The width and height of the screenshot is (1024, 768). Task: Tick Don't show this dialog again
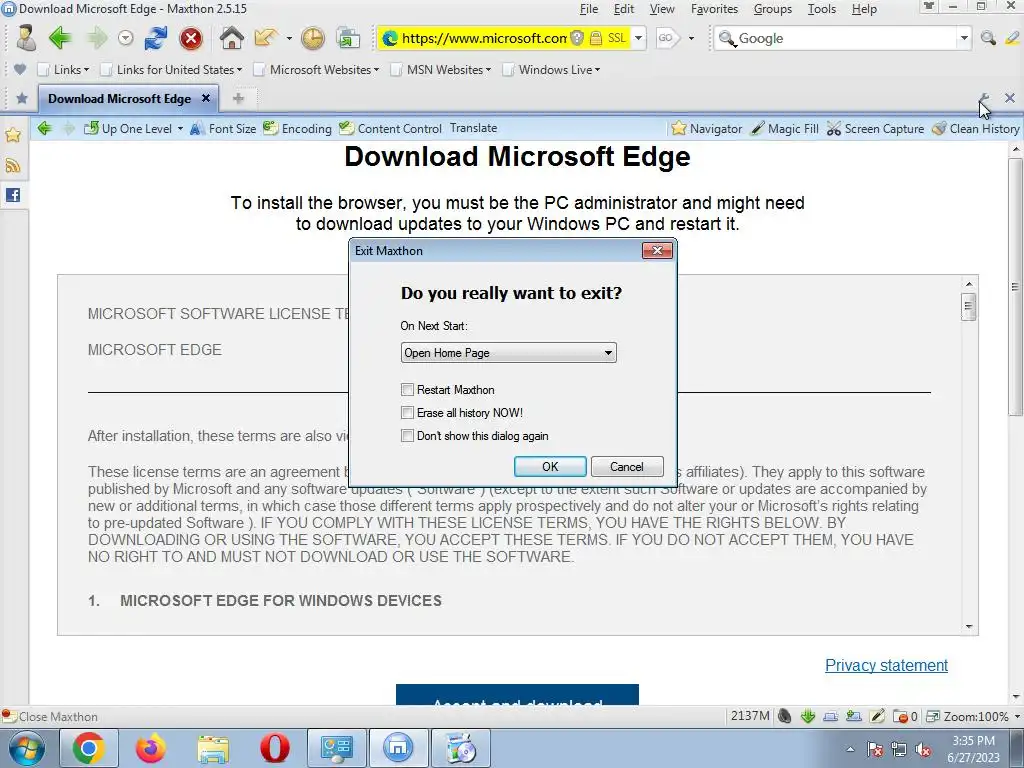(x=408, y=436)
